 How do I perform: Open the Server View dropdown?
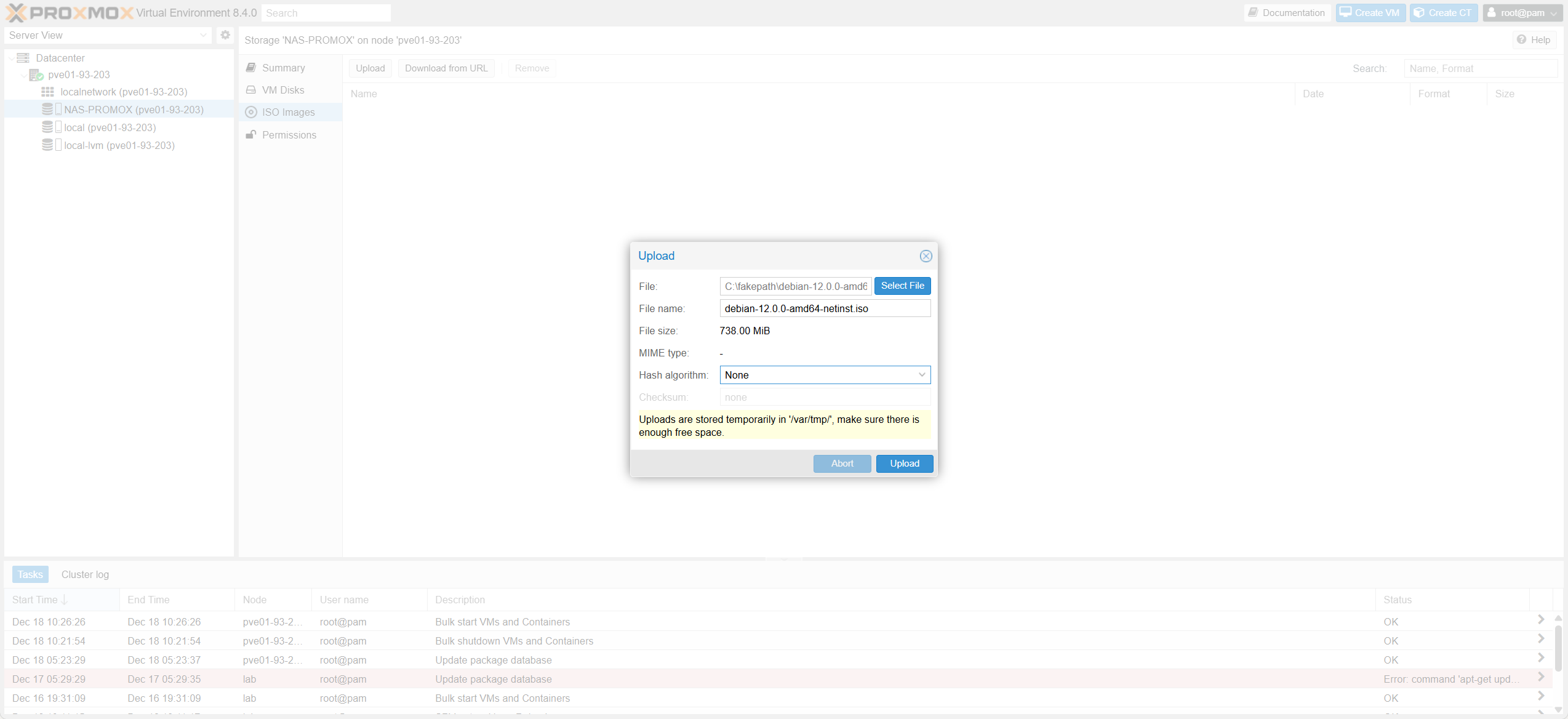pyautogui.click(x=204, y=35)
